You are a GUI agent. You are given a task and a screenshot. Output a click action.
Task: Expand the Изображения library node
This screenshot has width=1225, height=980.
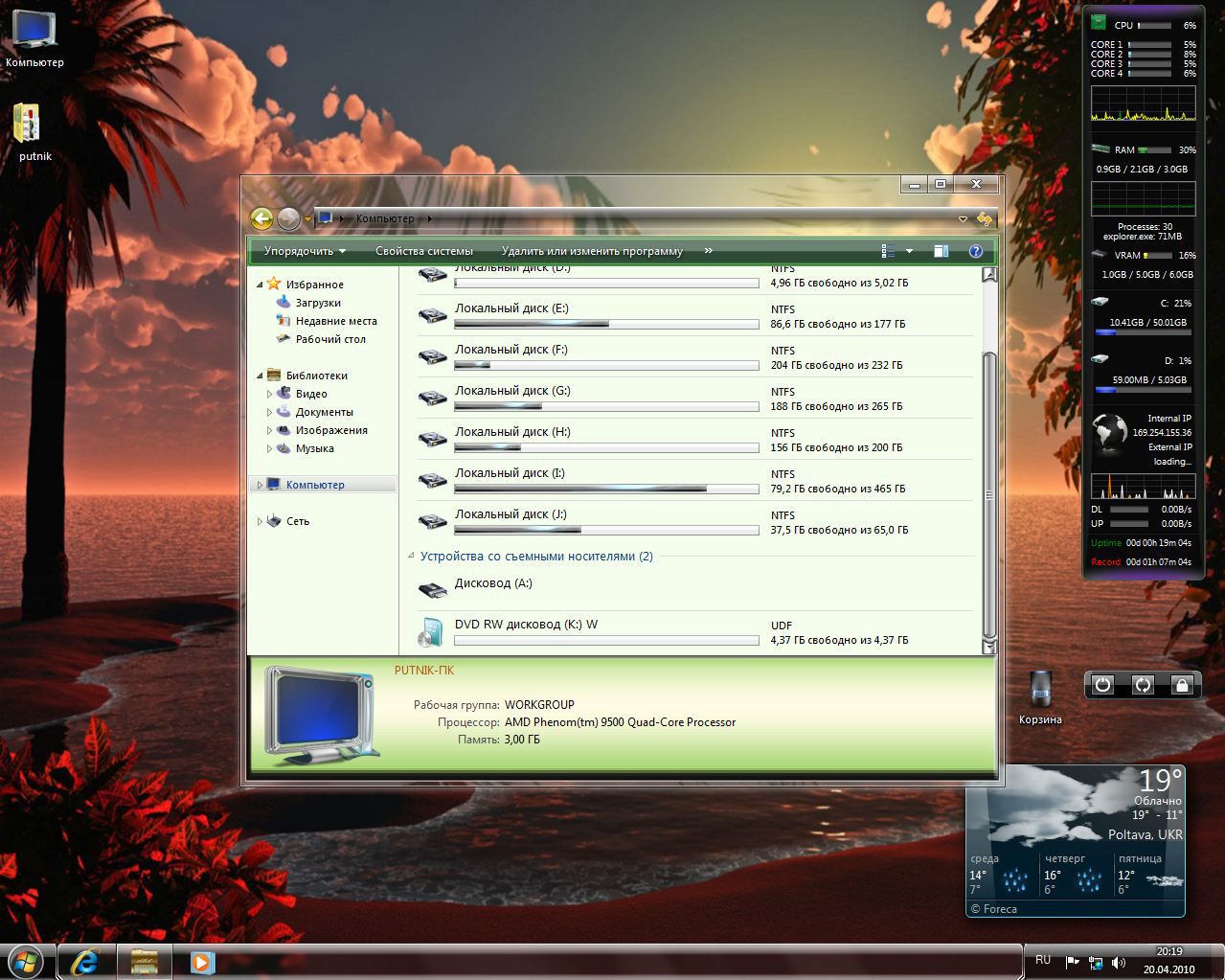tap(269, 430)
